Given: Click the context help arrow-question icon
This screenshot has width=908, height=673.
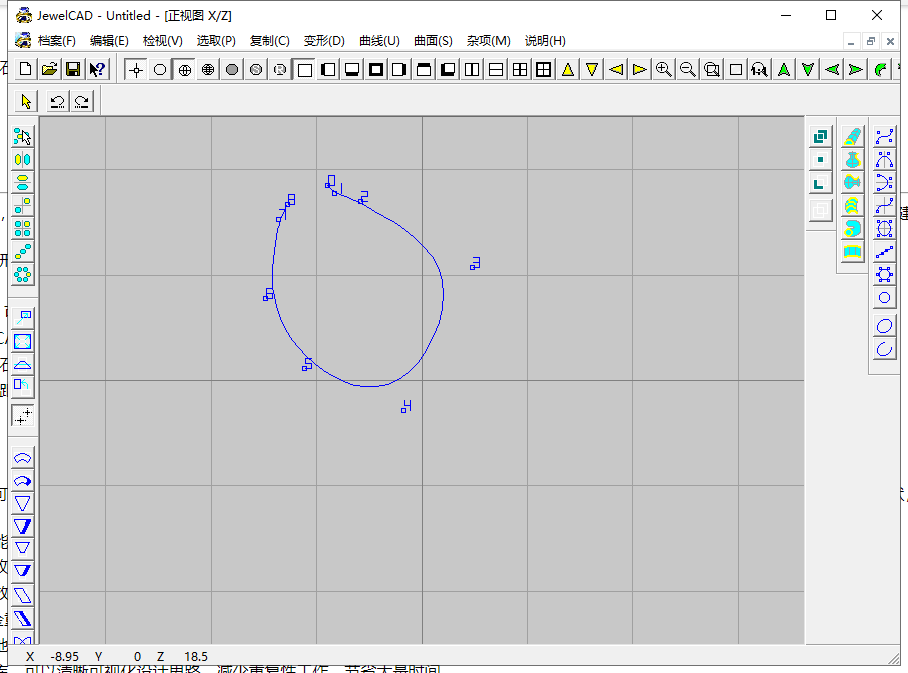Looking at the screenshot, I should click(x=97, y=70).
